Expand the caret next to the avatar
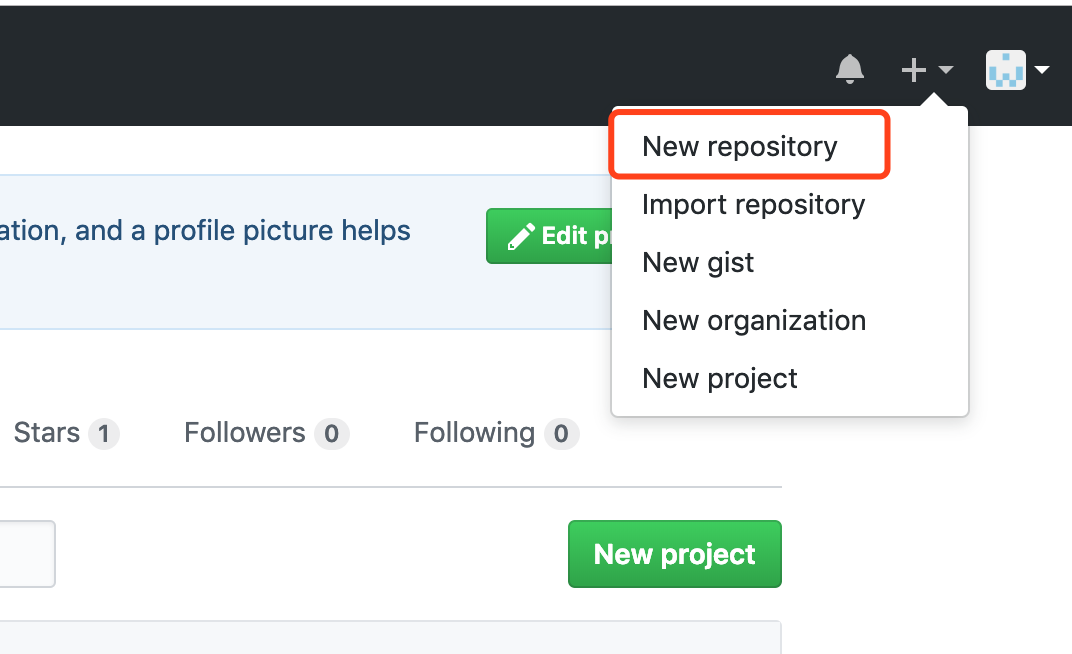Image resolution: width=1072 pixels, height=654 pixels. [x=1042, y=70]
